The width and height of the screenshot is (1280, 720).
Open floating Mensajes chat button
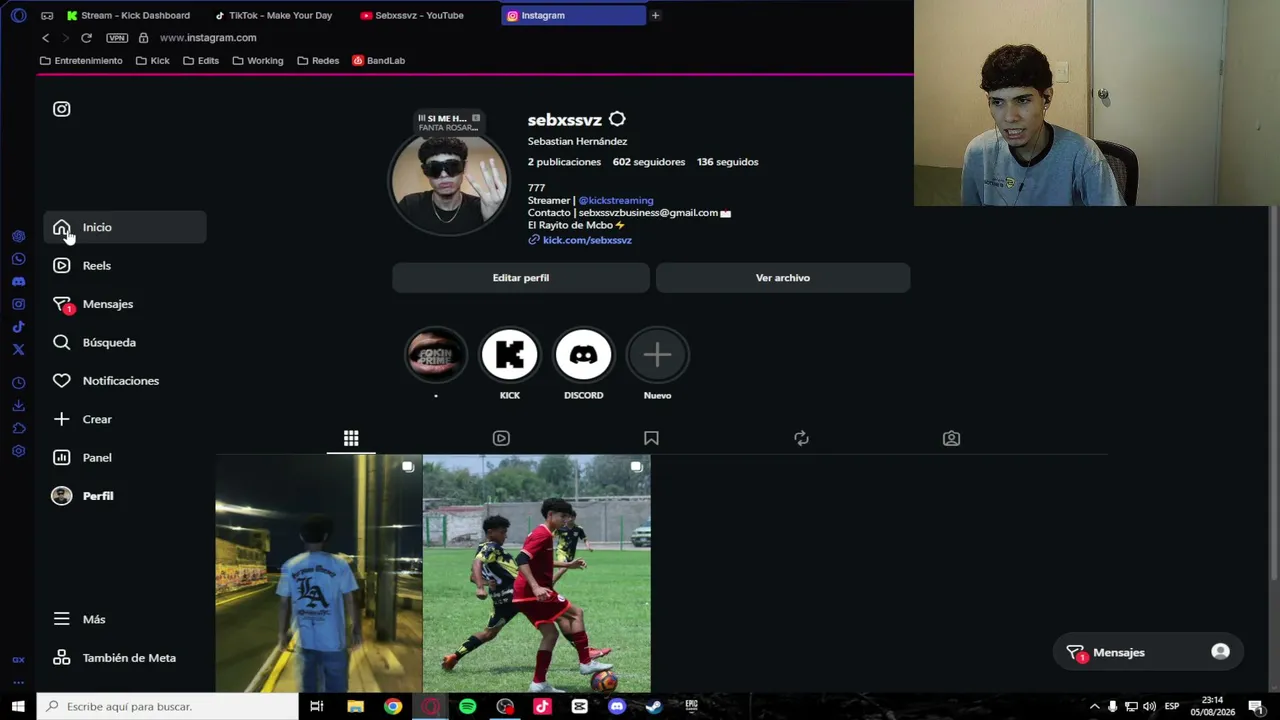1148,652
